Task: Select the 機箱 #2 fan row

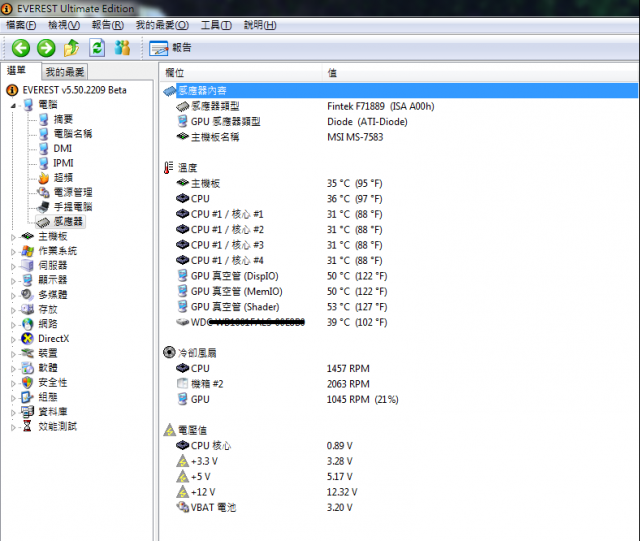Action: [x=400, y=384]
